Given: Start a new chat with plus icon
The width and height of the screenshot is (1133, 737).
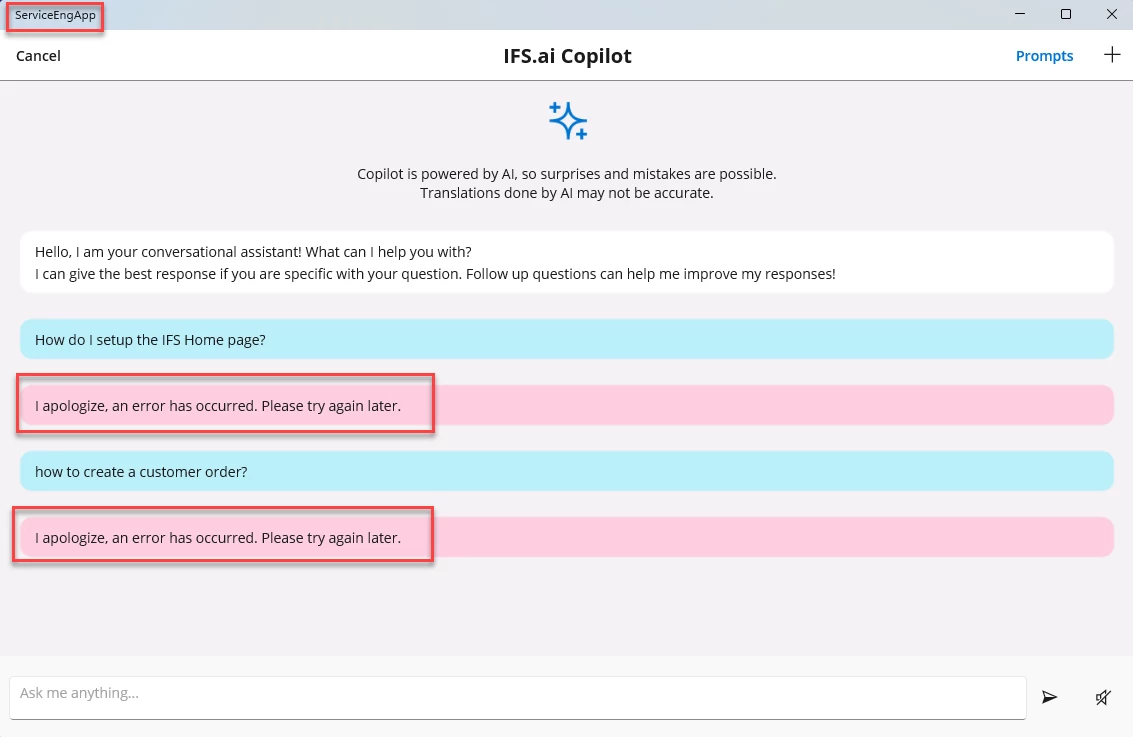Looking at the screenshot, I should (1112, 55).
